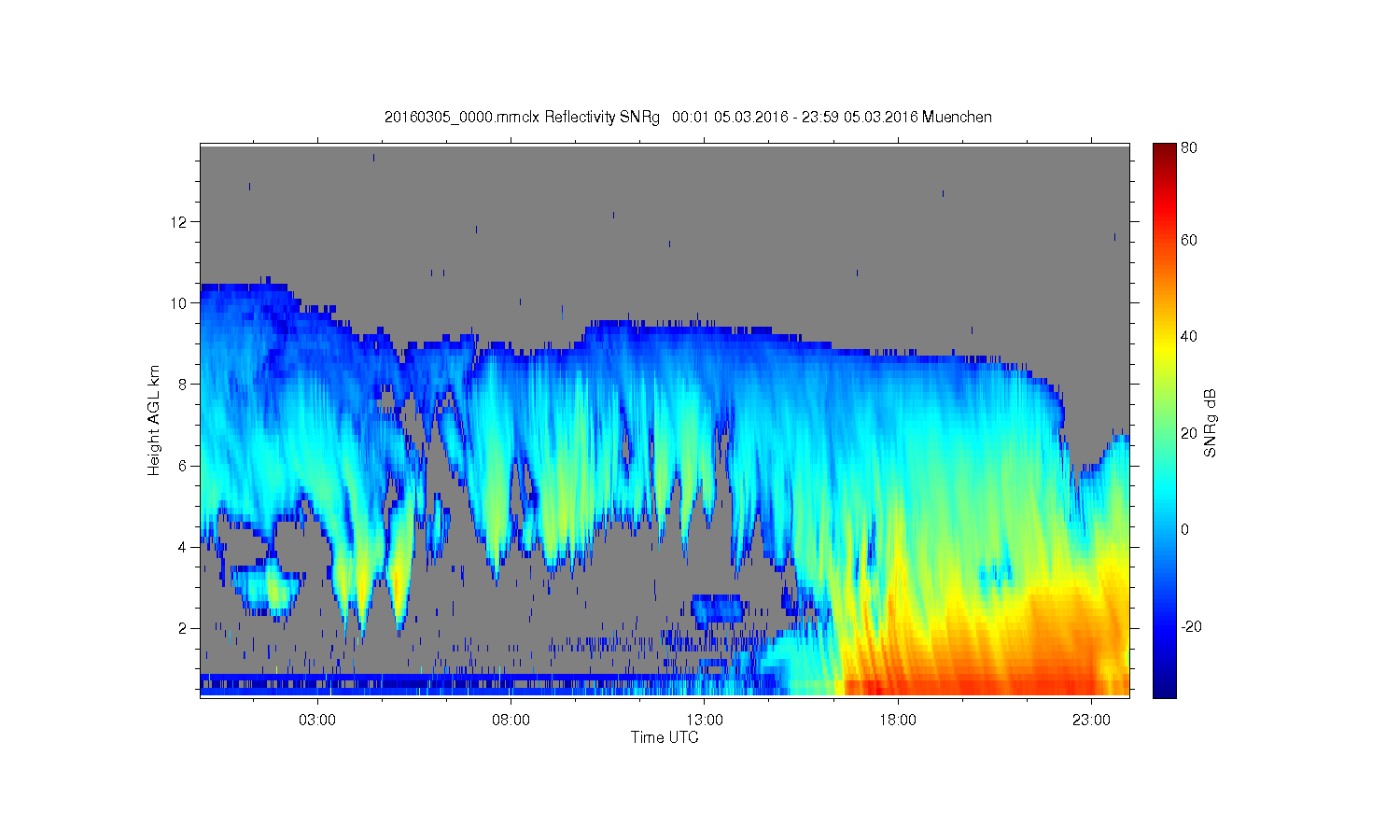Select the 'Height AGL km' y-axis label
The image size is (1400, 840).
154,420
